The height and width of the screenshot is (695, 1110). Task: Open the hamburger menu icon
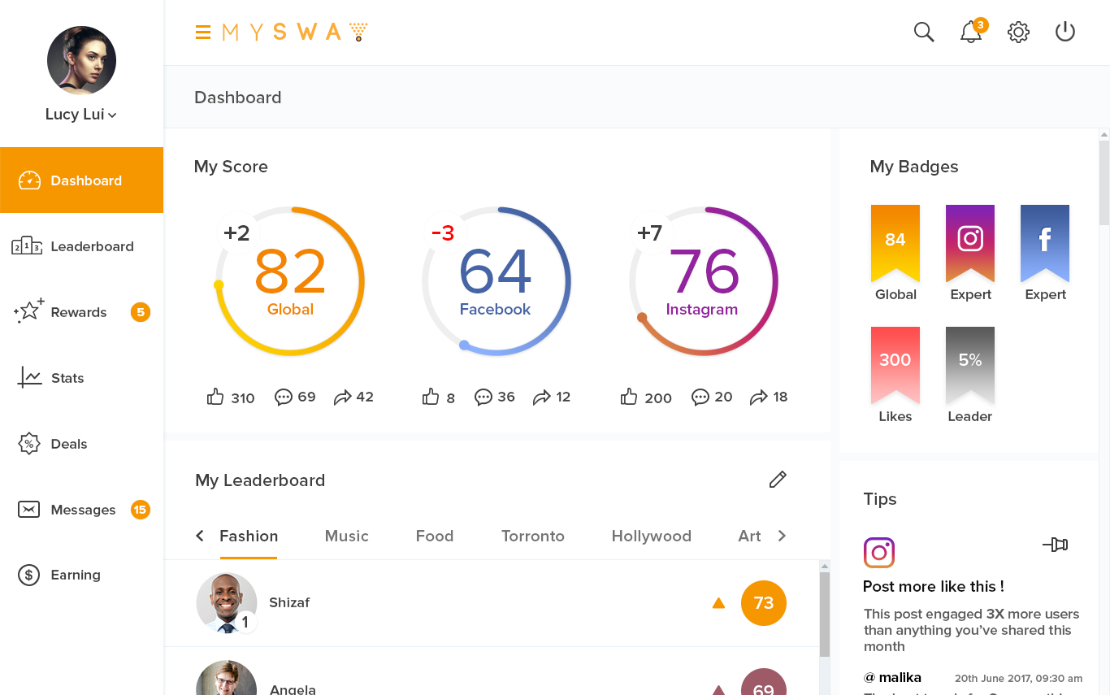coord(203,32)
